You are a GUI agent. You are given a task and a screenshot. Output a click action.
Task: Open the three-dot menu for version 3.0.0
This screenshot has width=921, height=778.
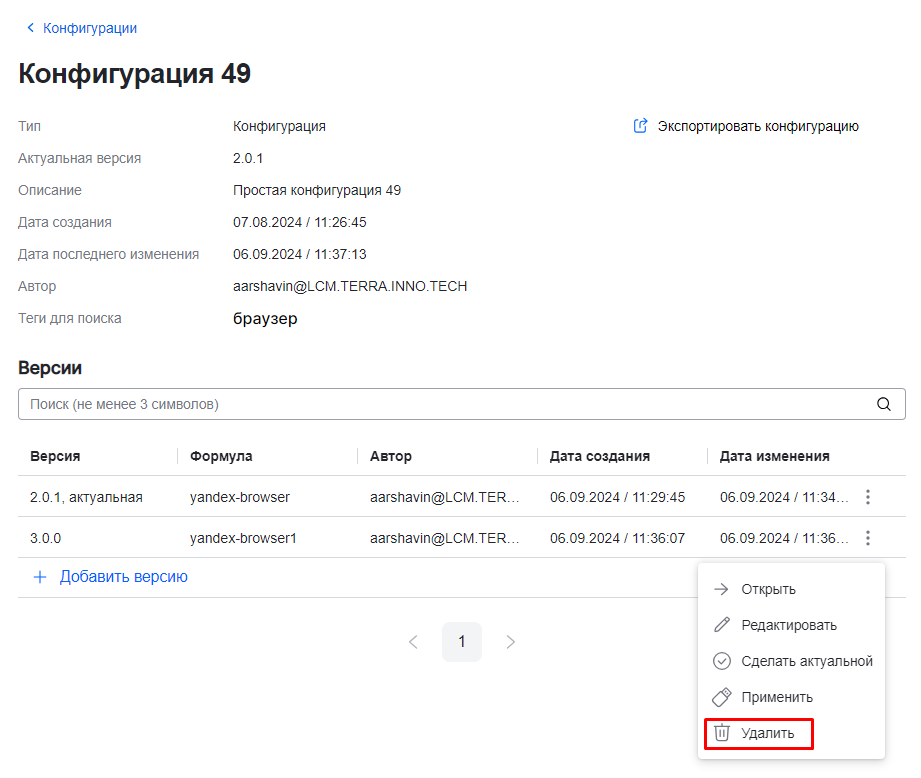click(868, 538)
